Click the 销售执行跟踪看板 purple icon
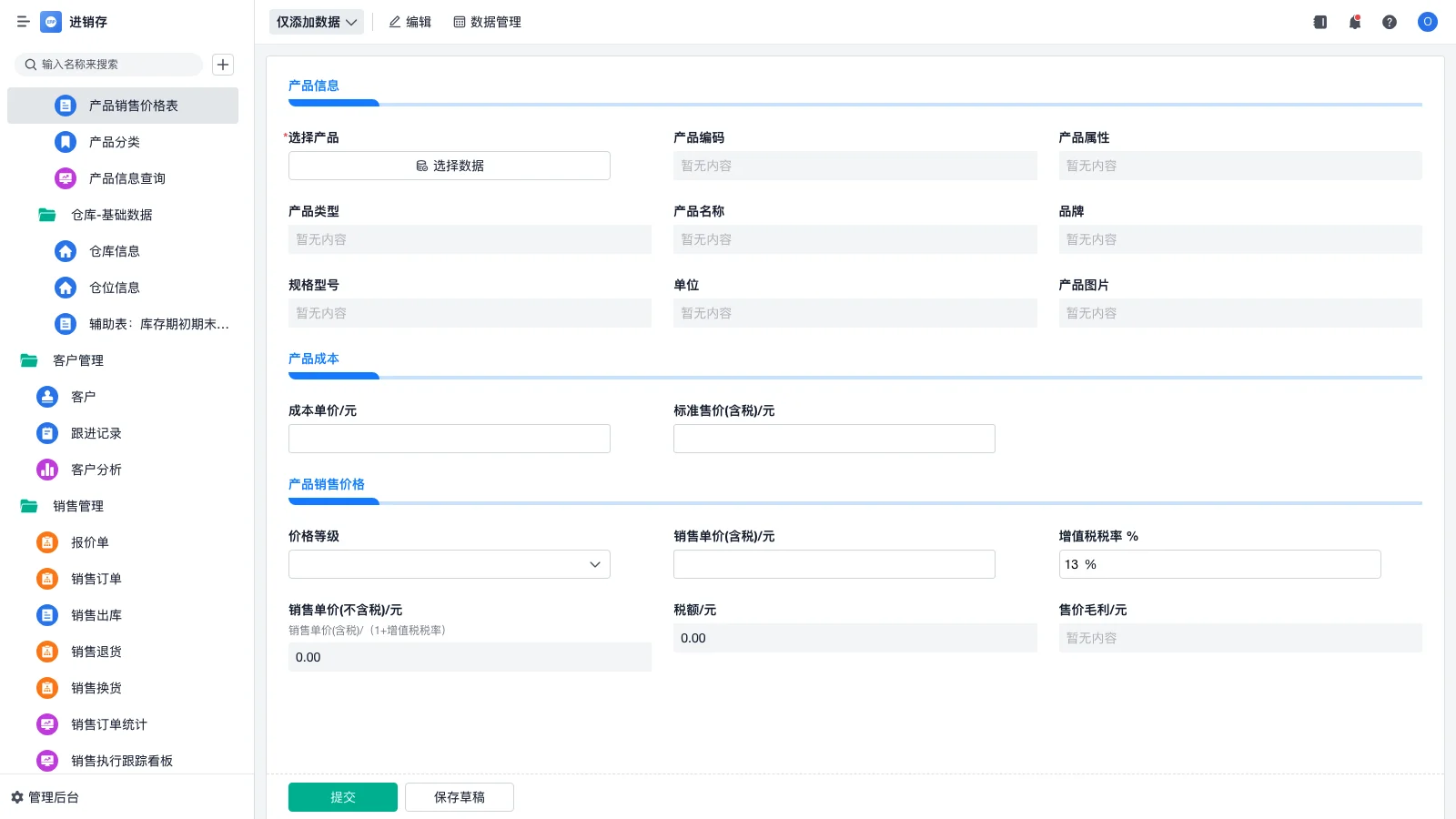 click(x=47, y=761)
